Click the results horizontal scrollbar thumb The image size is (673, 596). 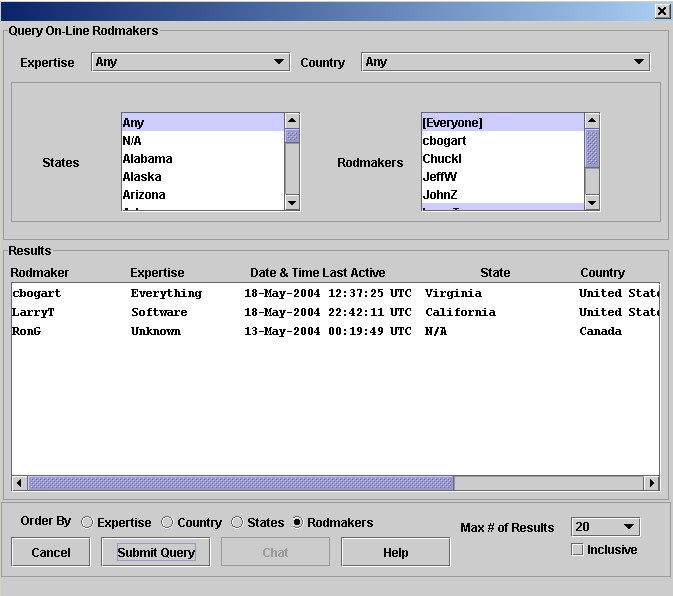(x=240, y=483)
